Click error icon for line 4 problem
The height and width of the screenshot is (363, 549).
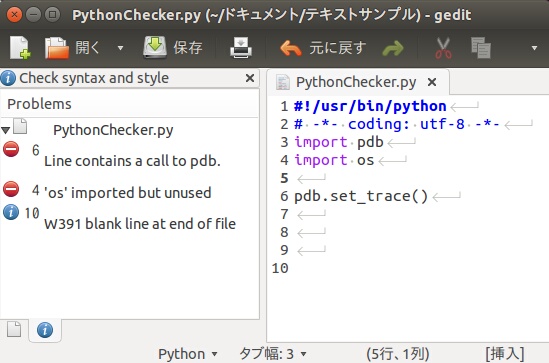point(11,189)
